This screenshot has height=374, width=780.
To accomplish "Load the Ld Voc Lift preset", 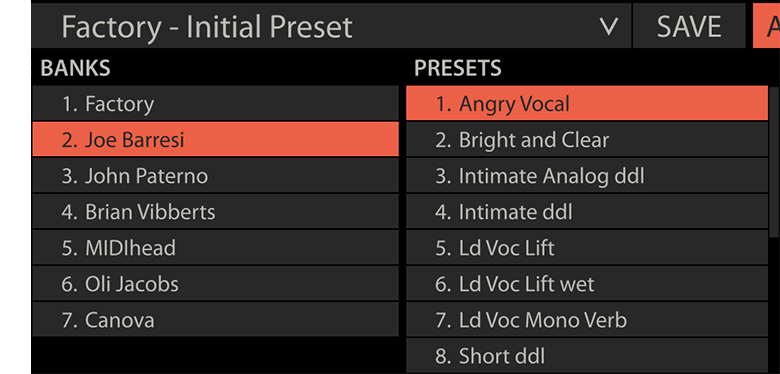I will [587, 248].
